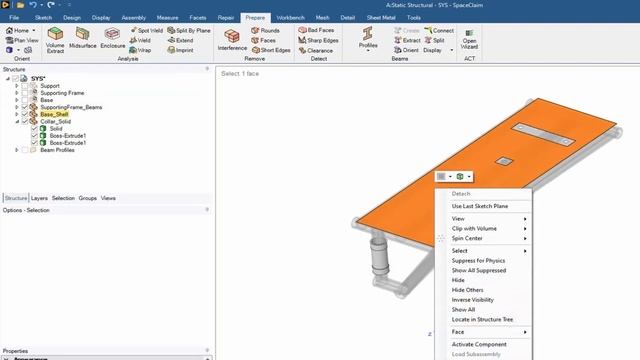640x360 pixels.
Task: Switch to Home orientation view
Action: [x=17, y=30]
